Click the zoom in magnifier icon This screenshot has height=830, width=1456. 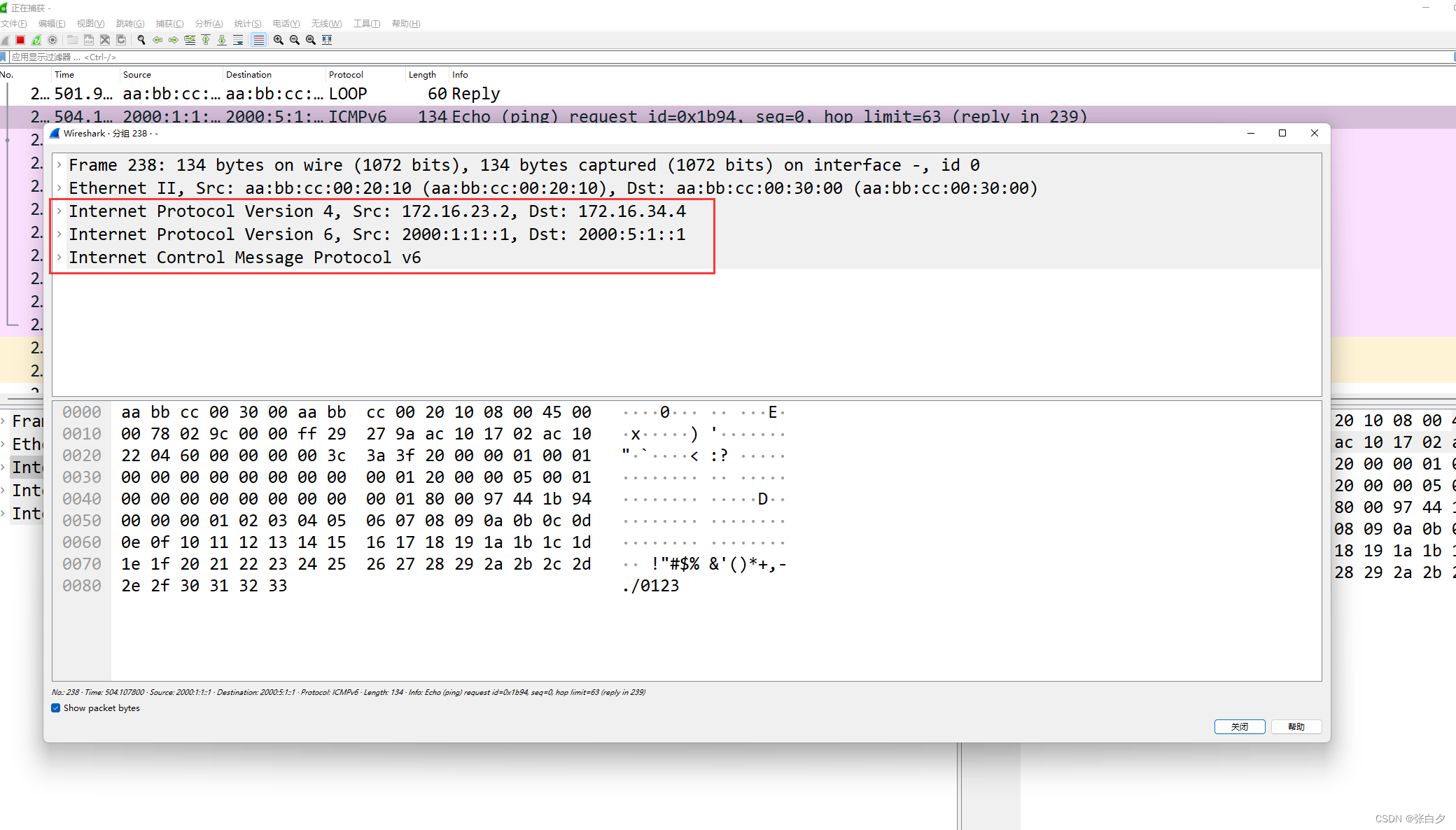(x=279, y=40)
